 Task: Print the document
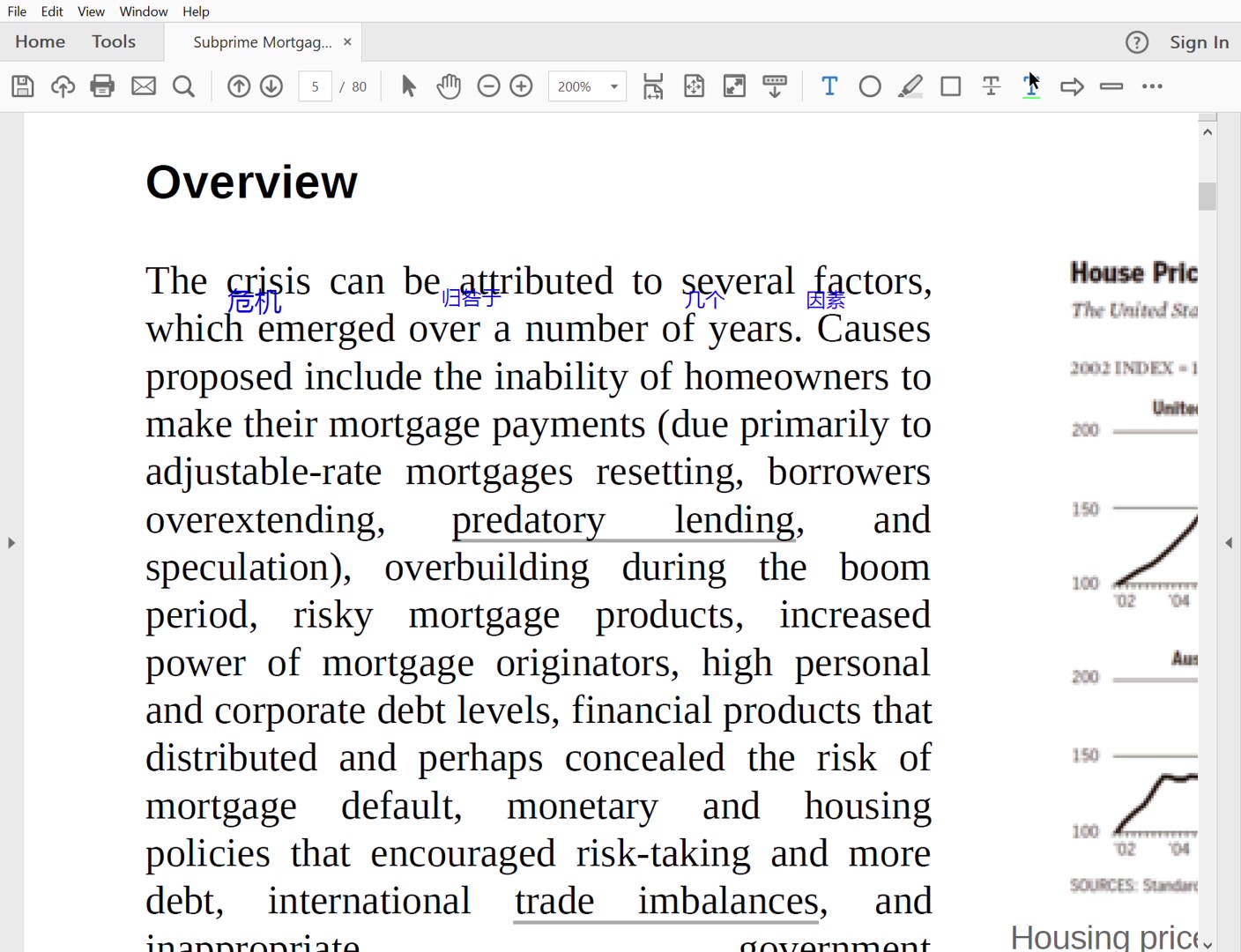tap(102, 86)
